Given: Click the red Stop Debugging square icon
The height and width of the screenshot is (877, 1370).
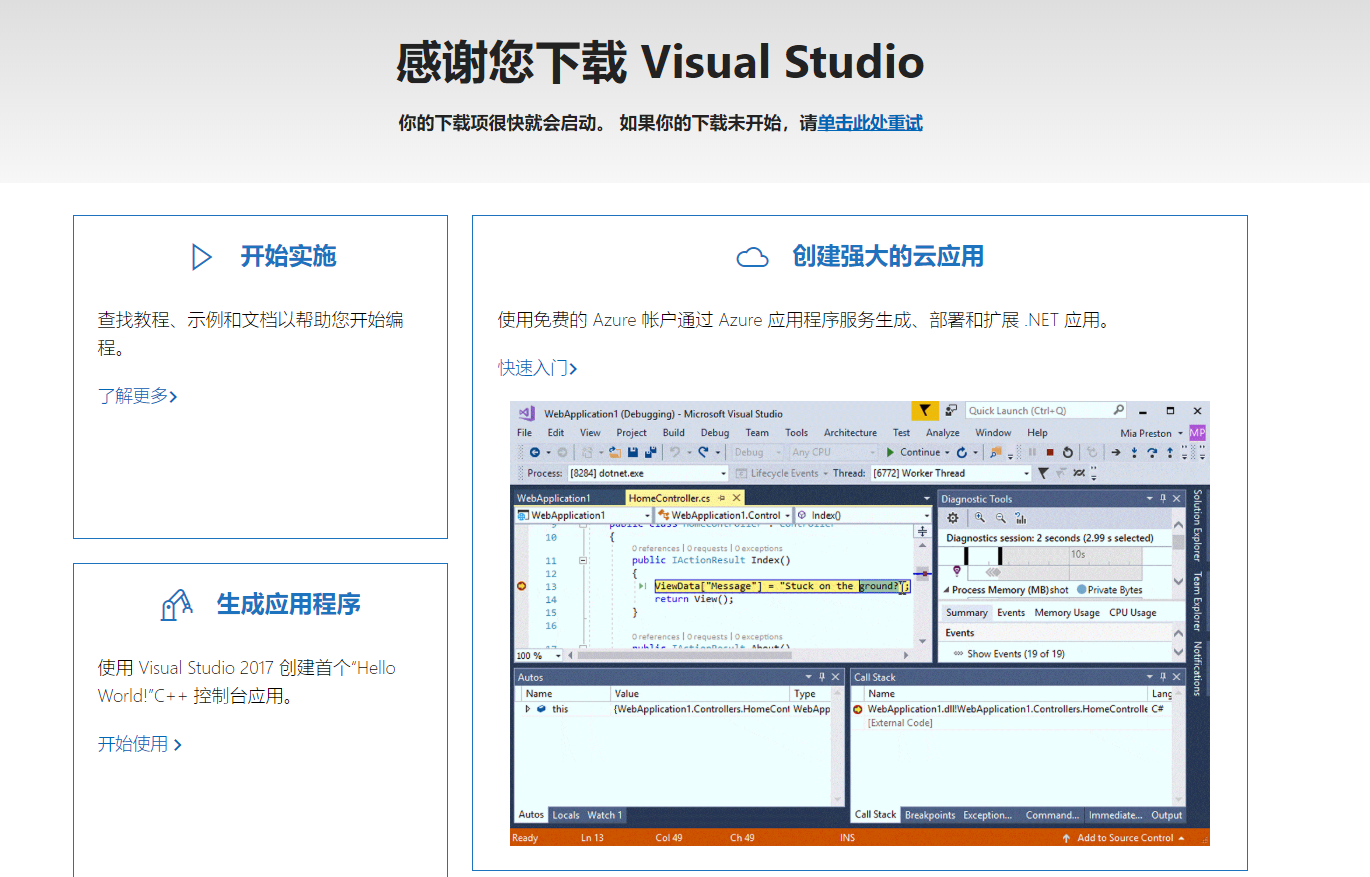Looking at the screenshot, I should point(1049,452).
